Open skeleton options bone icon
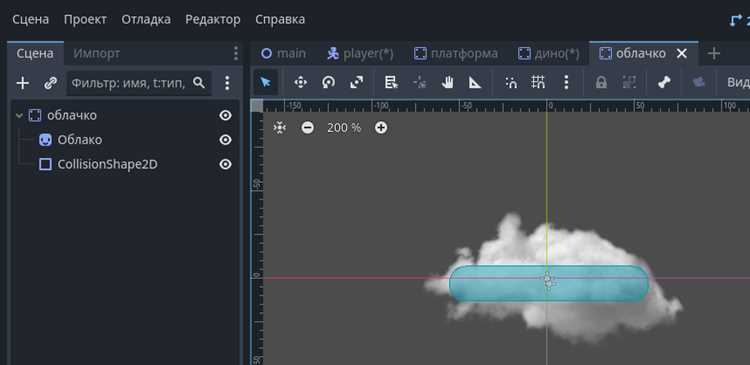750x365 pixels. pyautogui.click(x=664, y=83)
